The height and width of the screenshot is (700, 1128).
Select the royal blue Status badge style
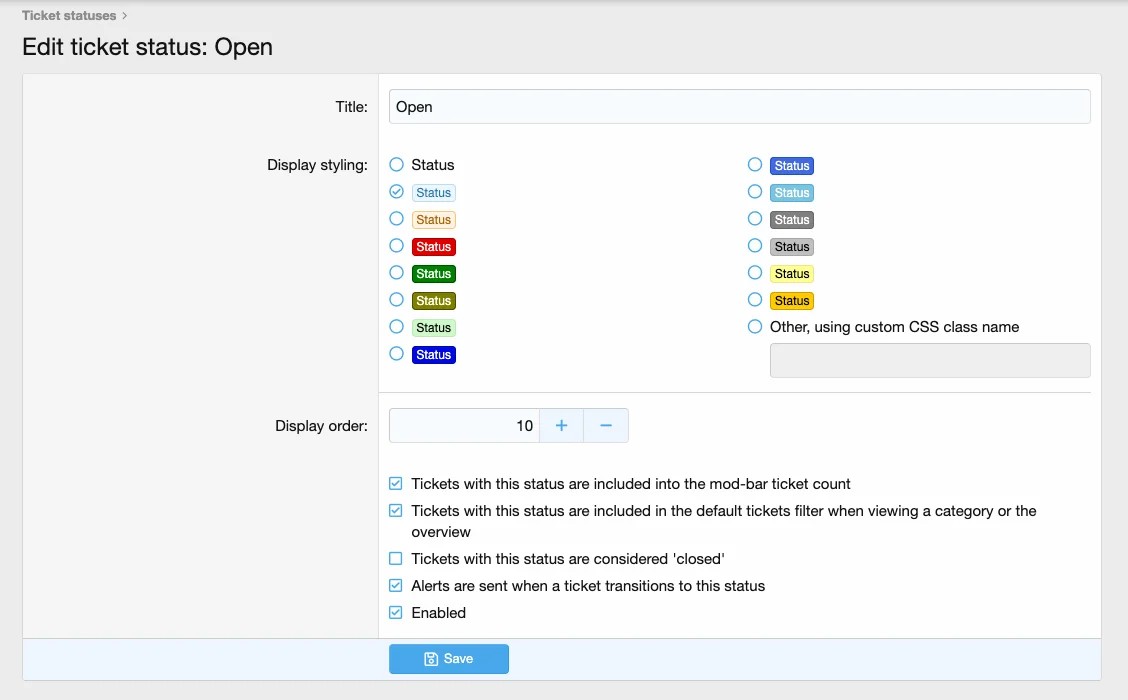coord(755,165)
